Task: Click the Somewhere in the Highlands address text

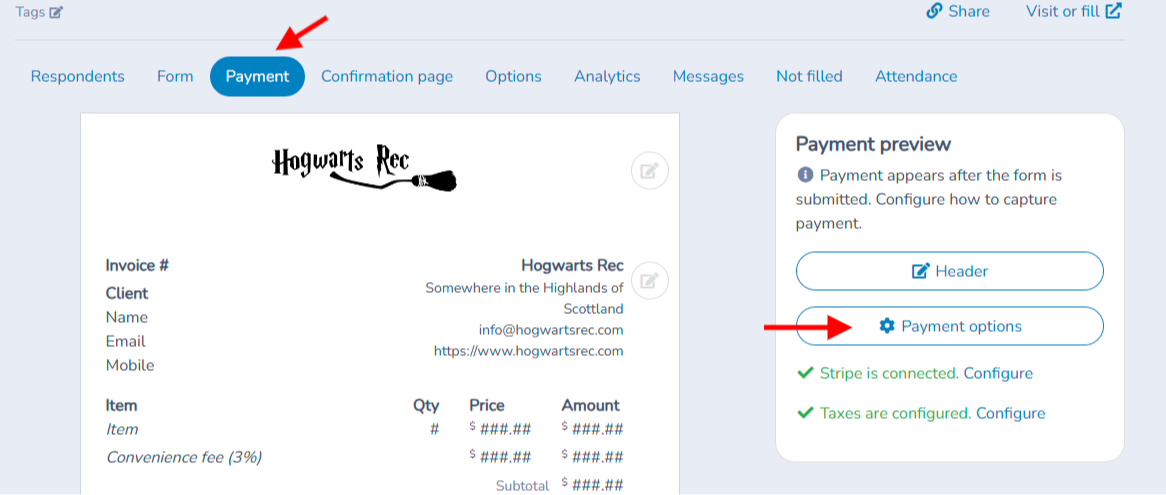Action: coord(524,298)
